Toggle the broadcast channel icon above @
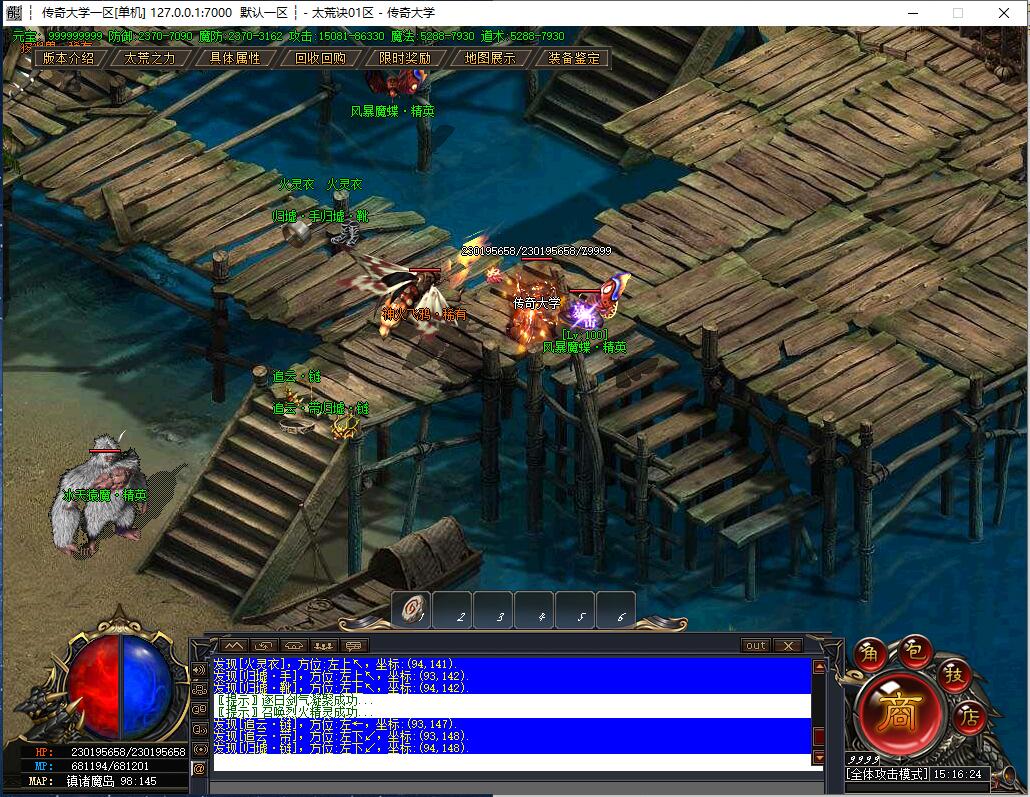Image resolution: width=1030 pixels, height=797 pixels. pos(199,749)
